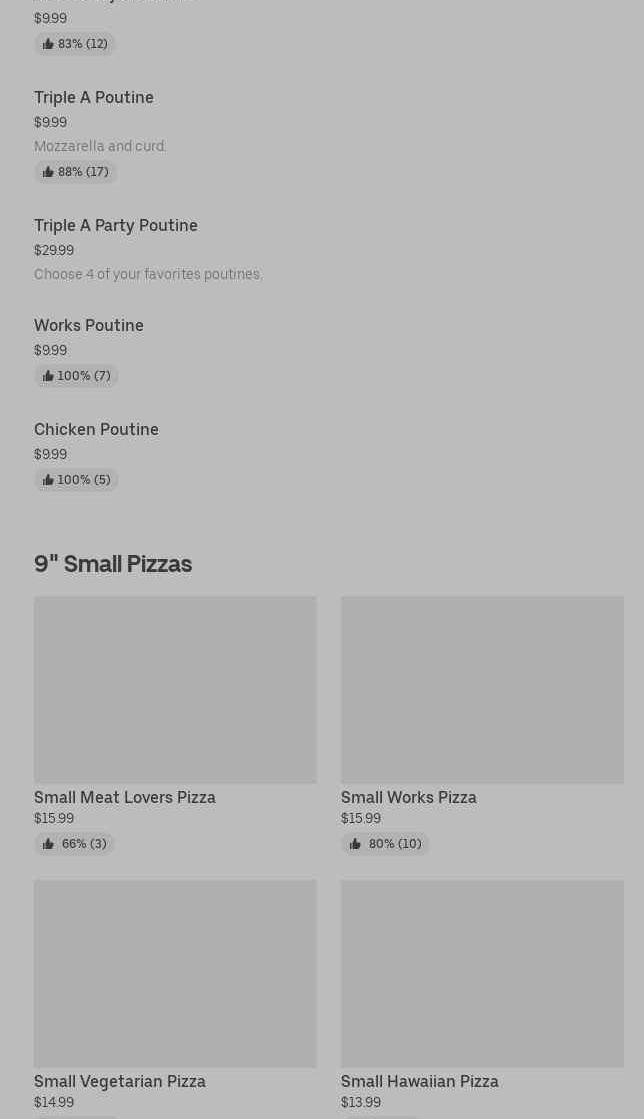Click thumbs-up icon on Small Meat Lovers Pizza
The width and height of the screenshot is (644, 1119).
tap(48, 844)
